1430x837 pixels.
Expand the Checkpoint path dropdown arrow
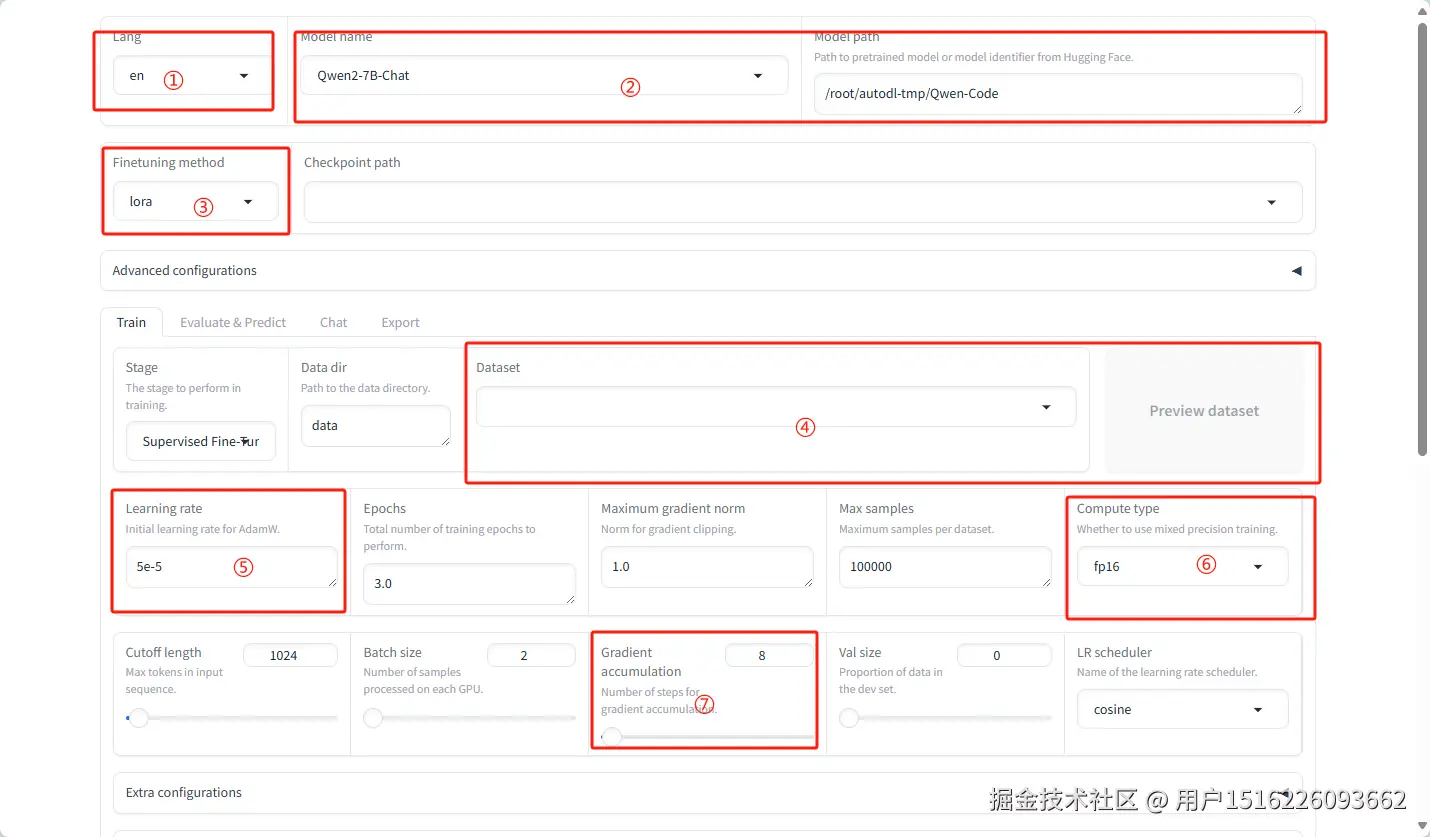1271,202
